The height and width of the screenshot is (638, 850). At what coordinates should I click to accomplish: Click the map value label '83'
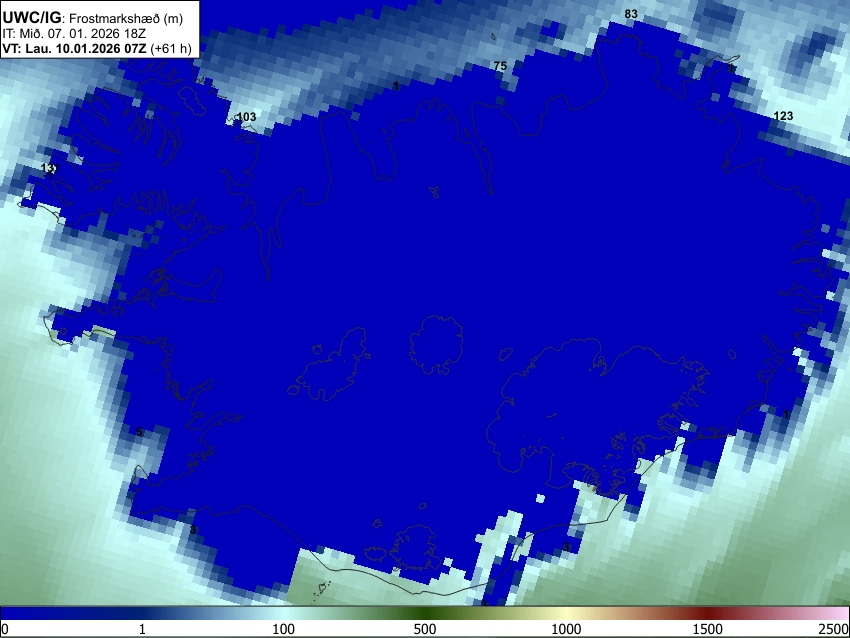pos(631,14)
